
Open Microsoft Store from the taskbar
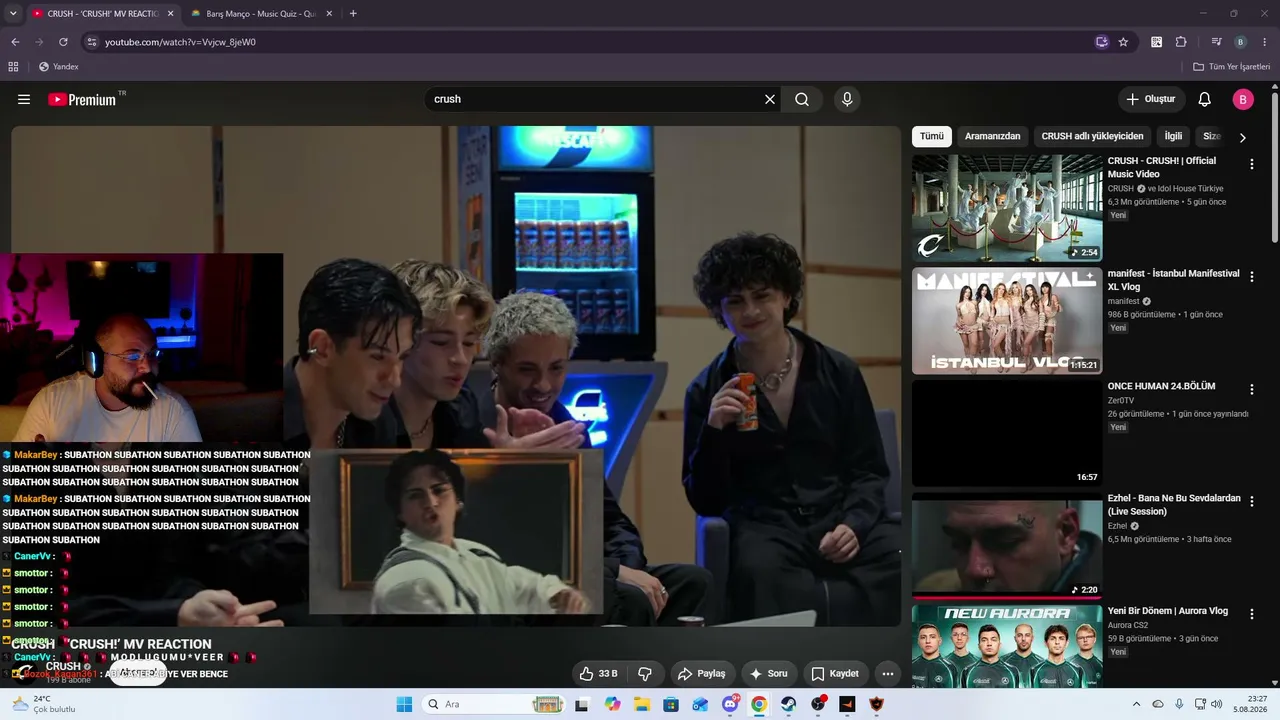click(x=671, y=704)
